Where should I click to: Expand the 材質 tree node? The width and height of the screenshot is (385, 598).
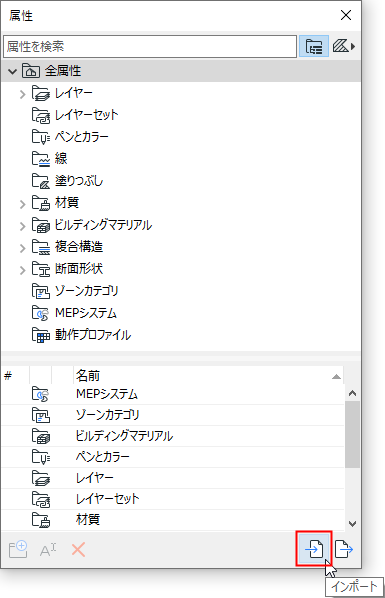point(23,204)
